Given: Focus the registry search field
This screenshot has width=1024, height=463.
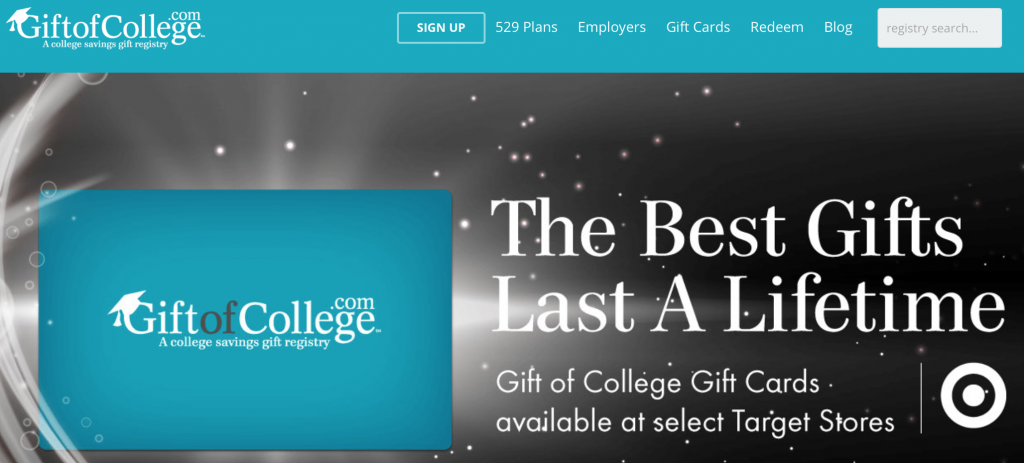Looking at the screenshot, I should (939, 28).
